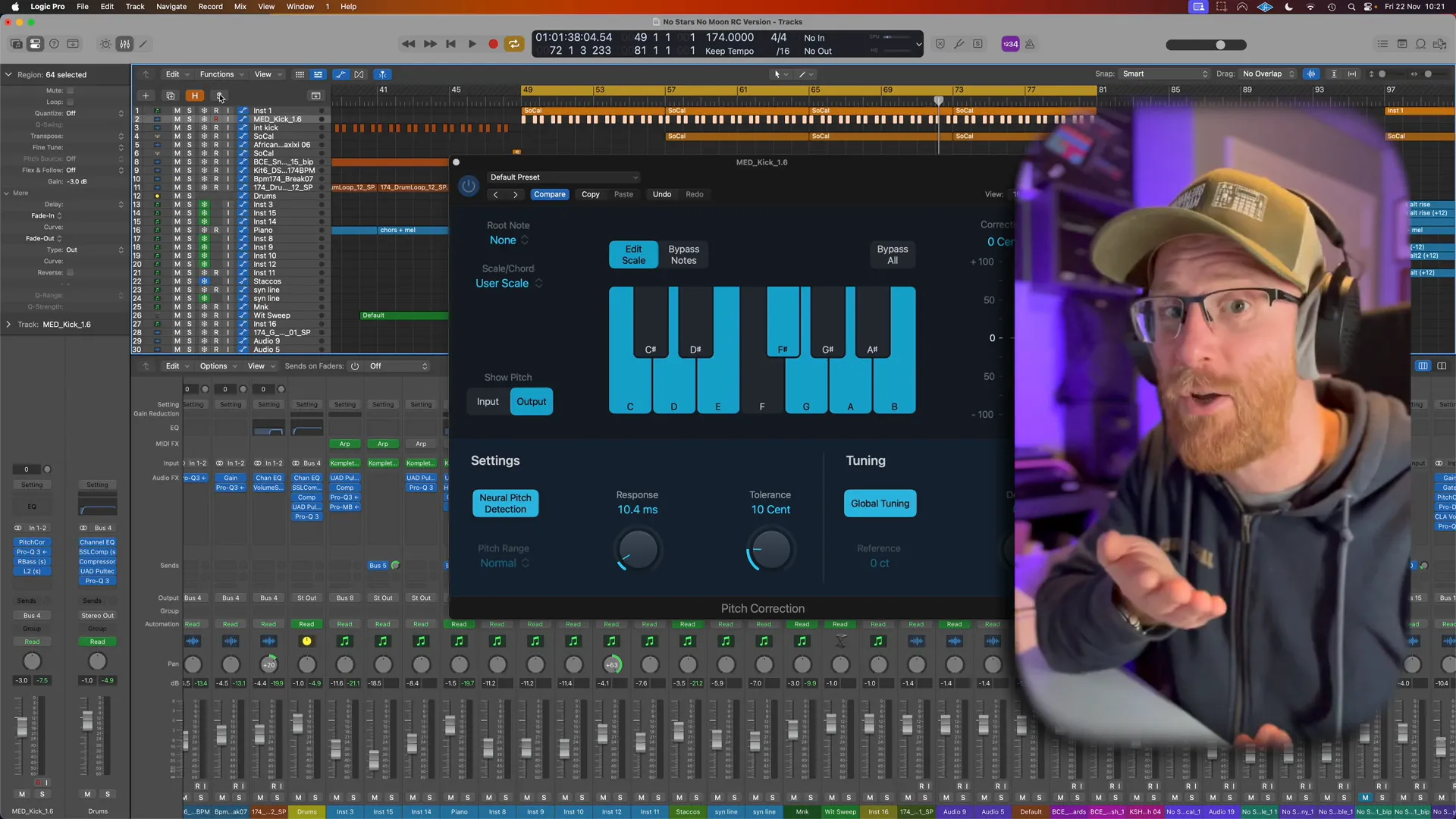Open Functions menu in Tracks area
Screen dimensions: 1456x819
221,74
